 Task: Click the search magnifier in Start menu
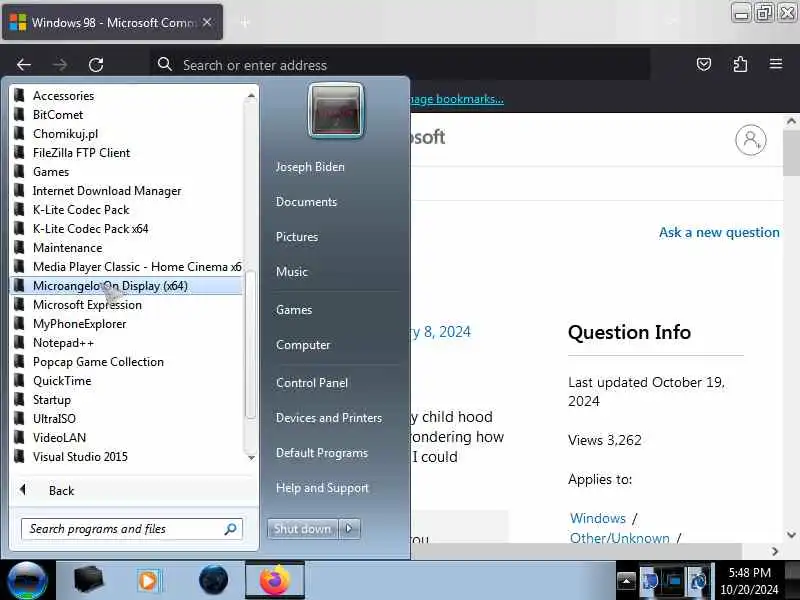[231, 529]
